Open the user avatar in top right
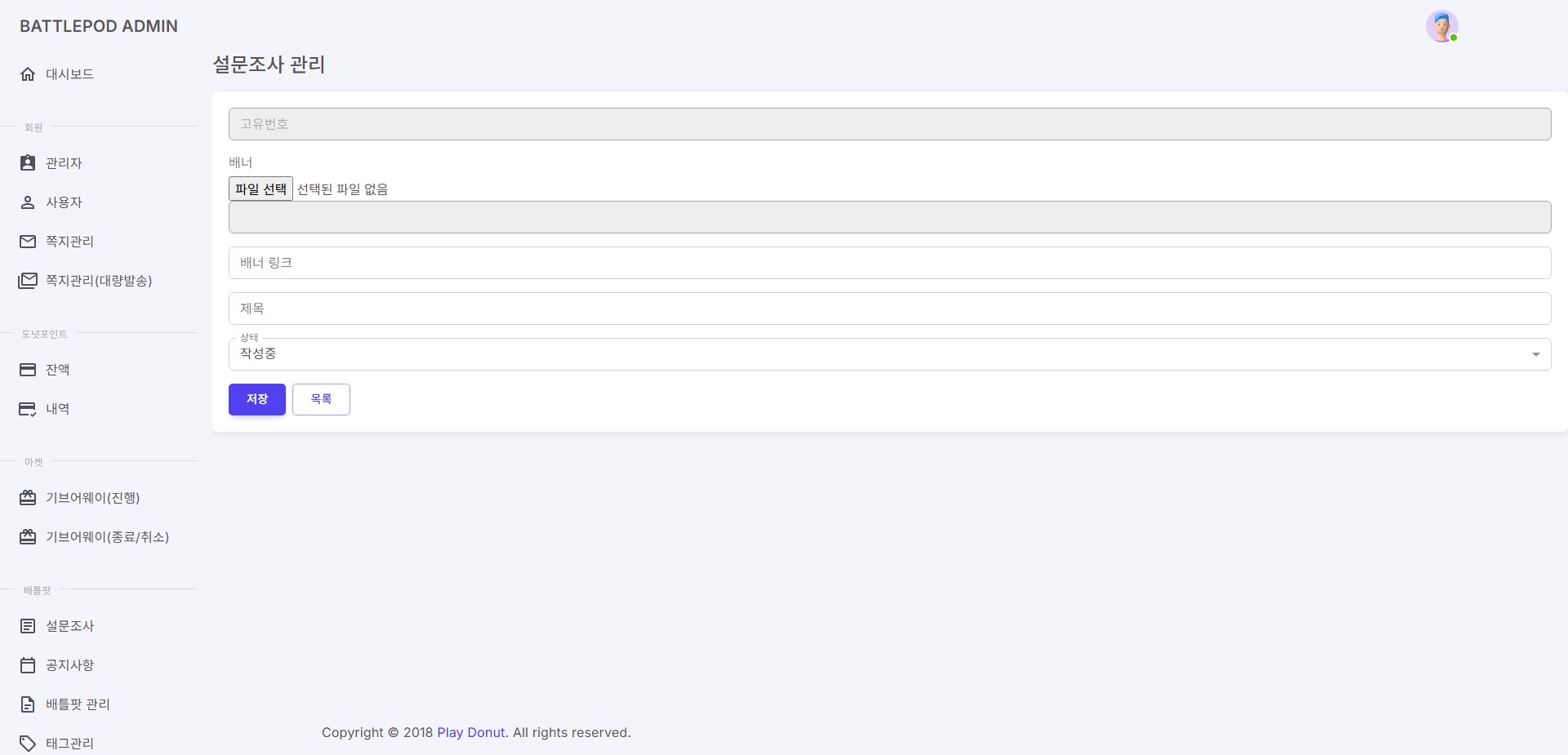The height and width of the screenshot is (755, 1568). pyautogui.click(x=1441, y=26)
